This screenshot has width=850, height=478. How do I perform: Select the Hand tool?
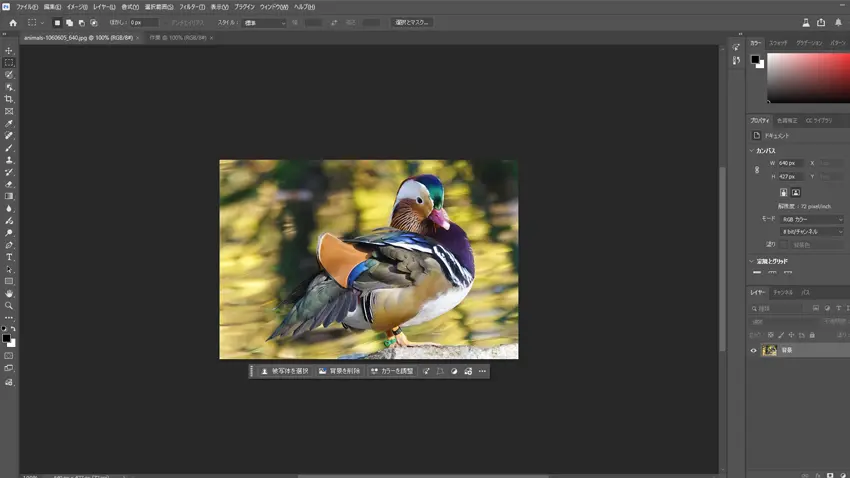[x=10, y=294]
